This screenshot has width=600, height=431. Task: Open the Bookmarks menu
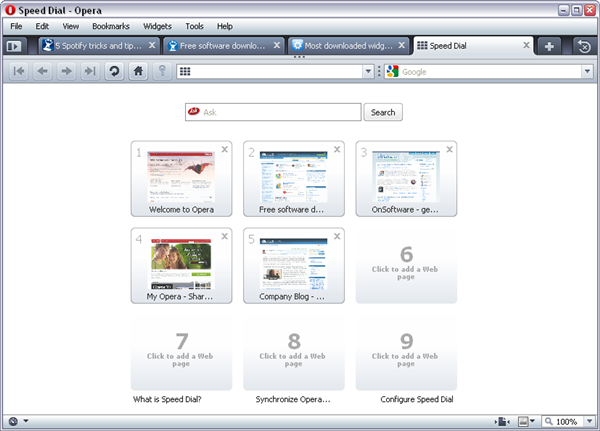(110, 26)
